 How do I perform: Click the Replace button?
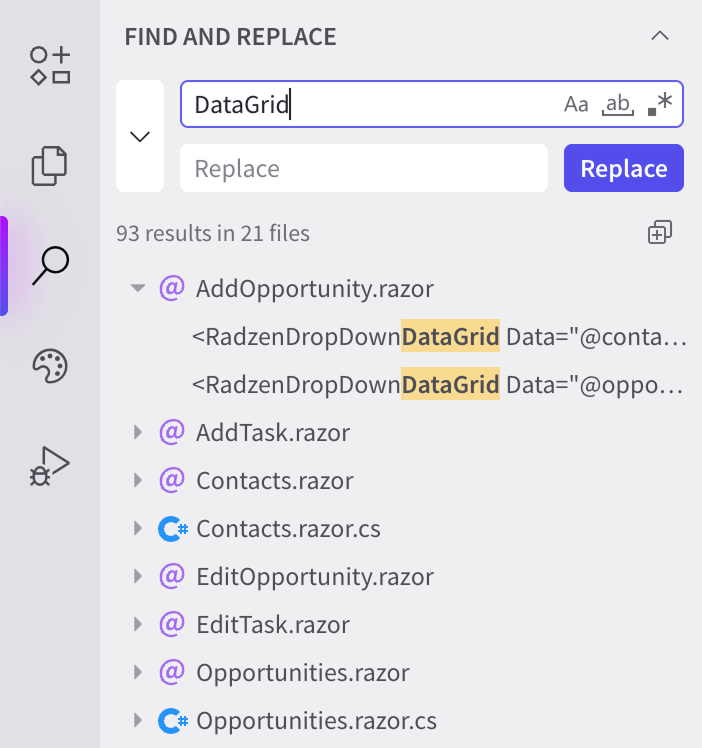coord(623,168)
